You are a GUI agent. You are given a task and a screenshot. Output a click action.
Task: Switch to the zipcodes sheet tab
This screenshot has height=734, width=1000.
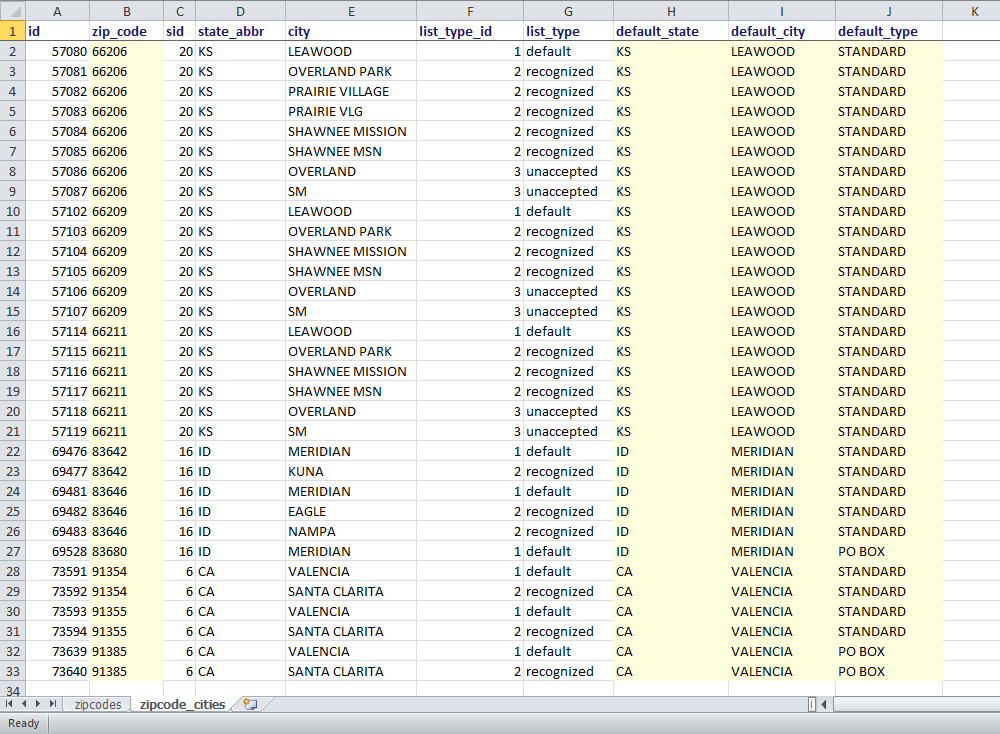97,704
